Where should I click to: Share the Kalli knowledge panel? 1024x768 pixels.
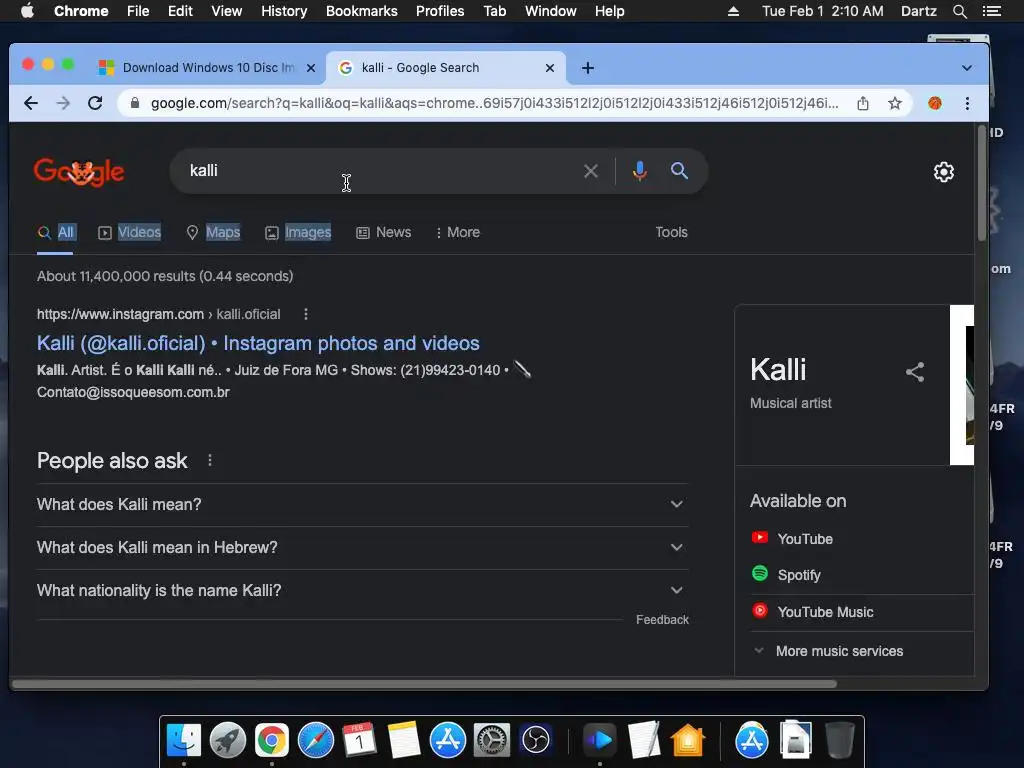(x=914, y=372)
